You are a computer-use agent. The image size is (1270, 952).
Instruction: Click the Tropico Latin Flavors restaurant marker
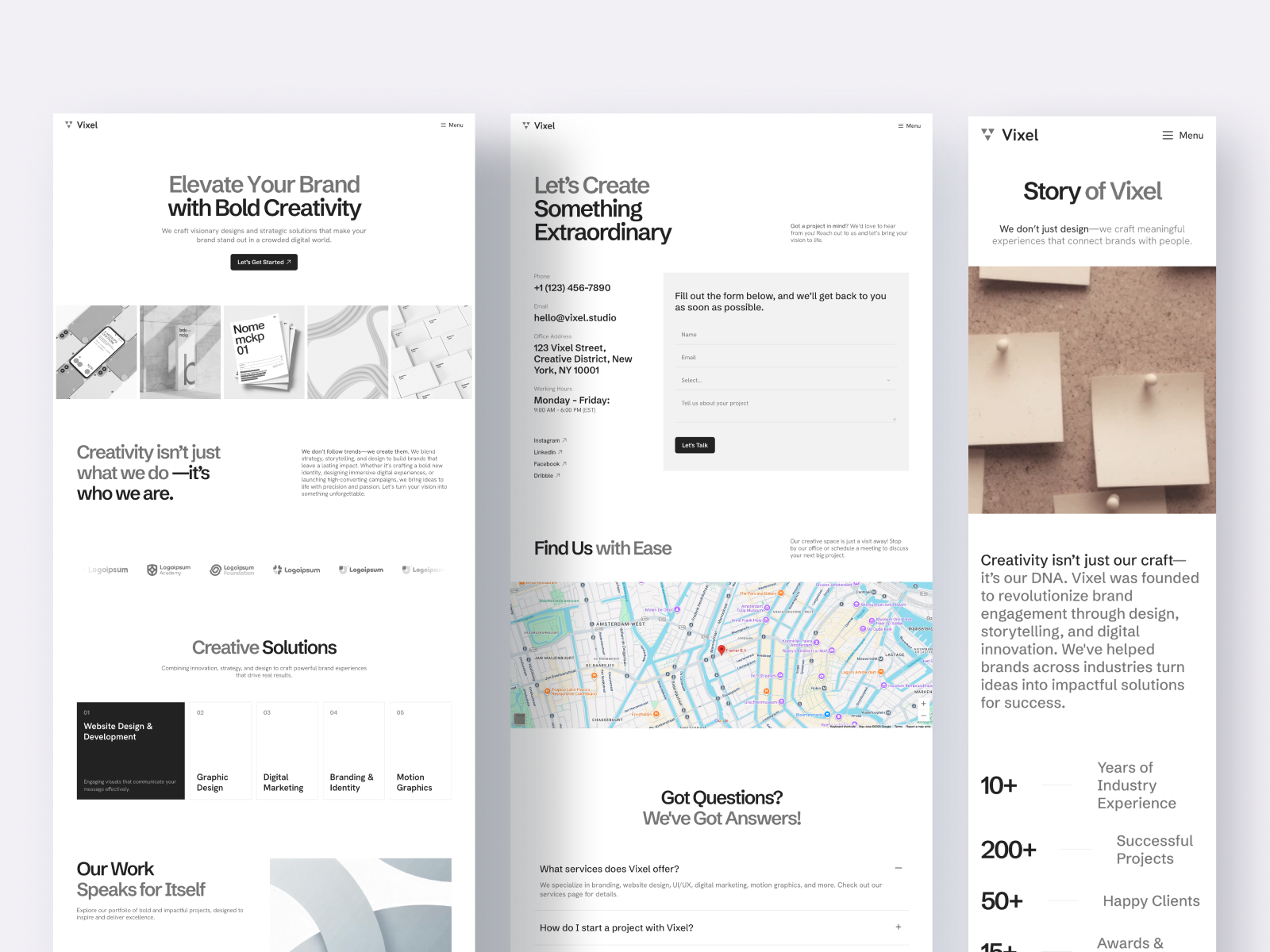click(x=548, y=691)
